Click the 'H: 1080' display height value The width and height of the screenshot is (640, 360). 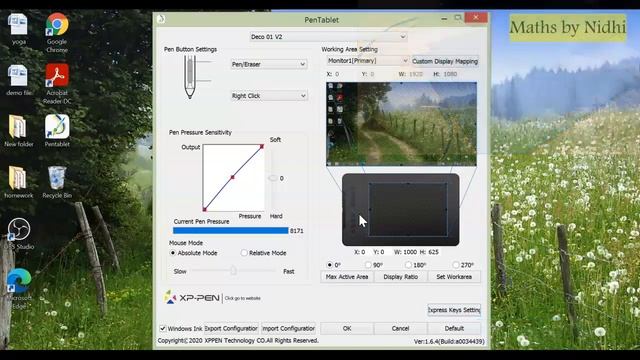pos(445,74)
